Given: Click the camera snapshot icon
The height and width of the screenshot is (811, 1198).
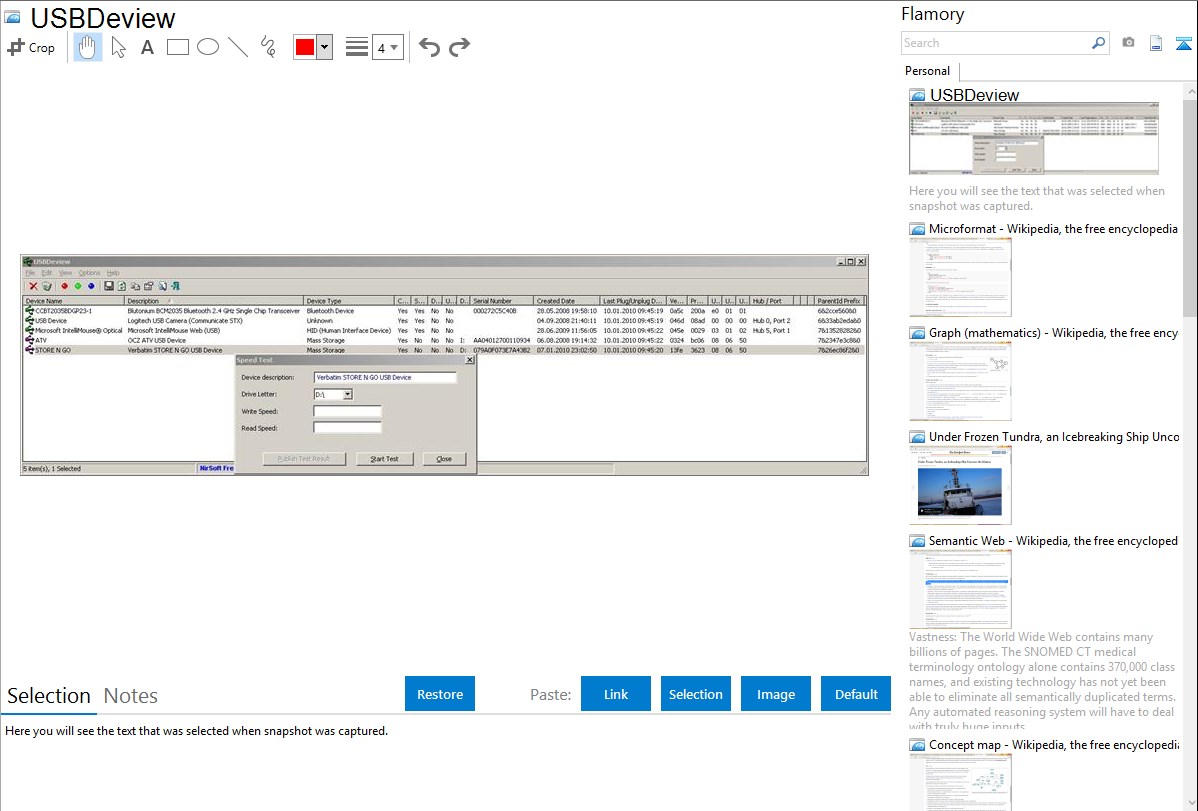Looking at the screenshot, I should [1128, 43].
